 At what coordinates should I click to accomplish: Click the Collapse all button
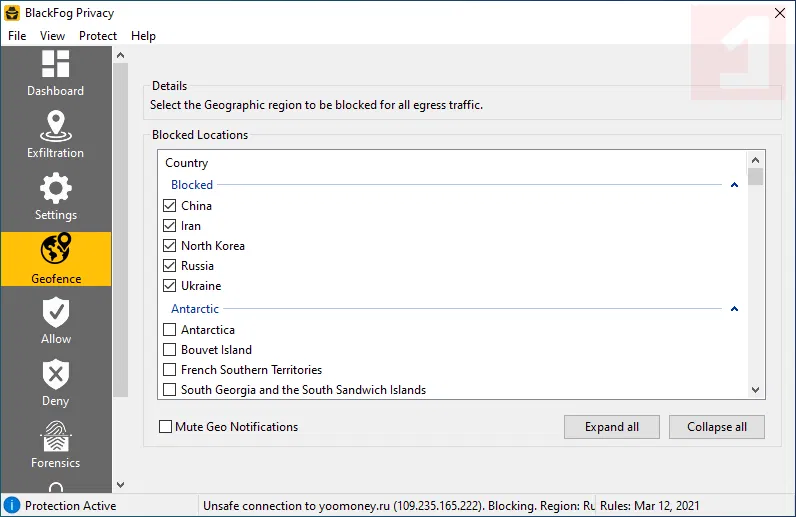[717, 427]
